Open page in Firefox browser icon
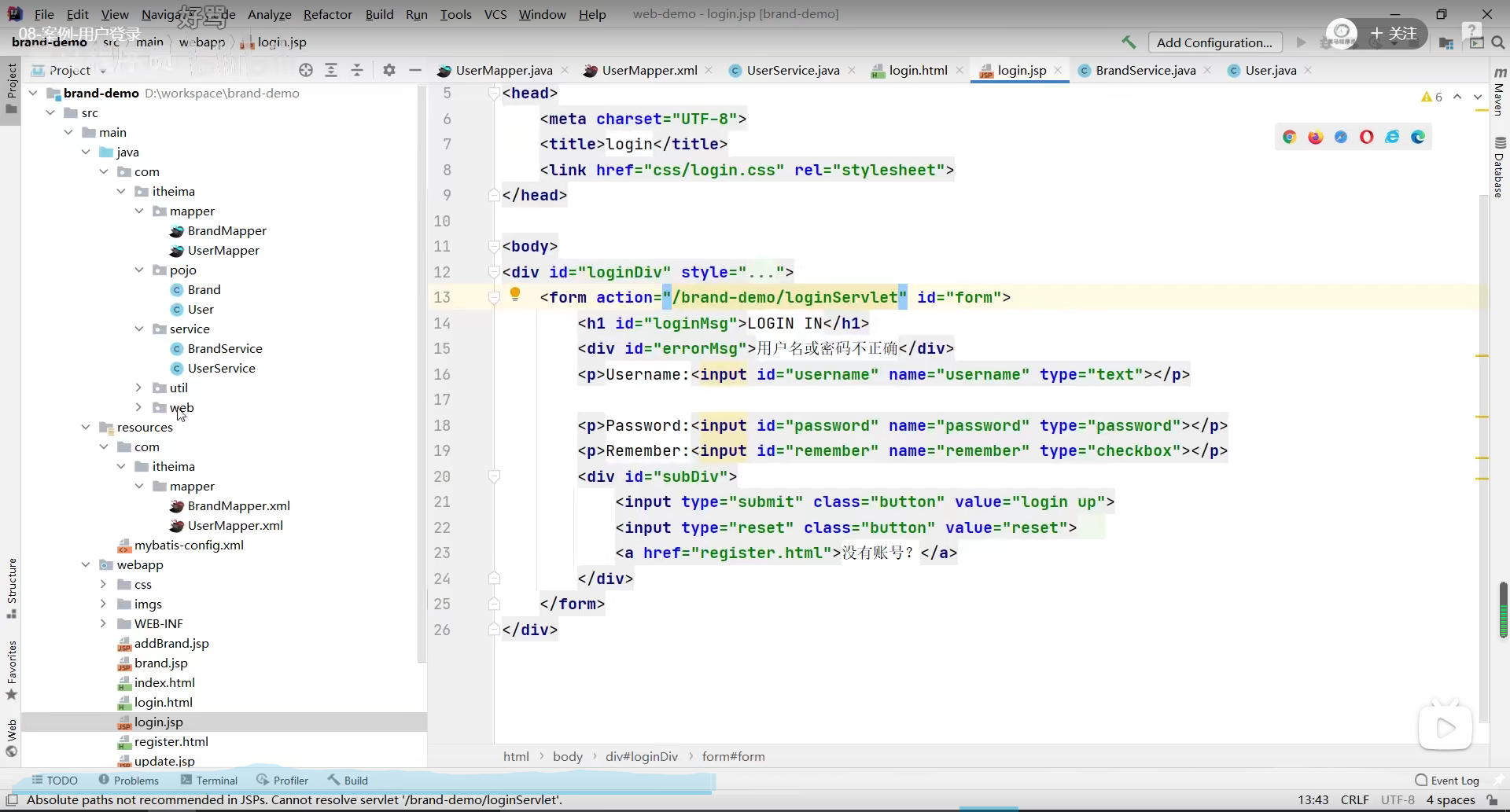This screenshot has width=1510, height=812. (1315, 138)
